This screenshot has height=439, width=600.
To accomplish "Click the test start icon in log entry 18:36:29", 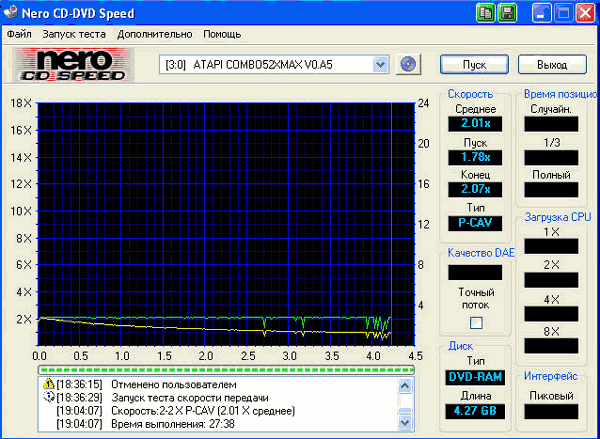I will (x=49, y=397).
